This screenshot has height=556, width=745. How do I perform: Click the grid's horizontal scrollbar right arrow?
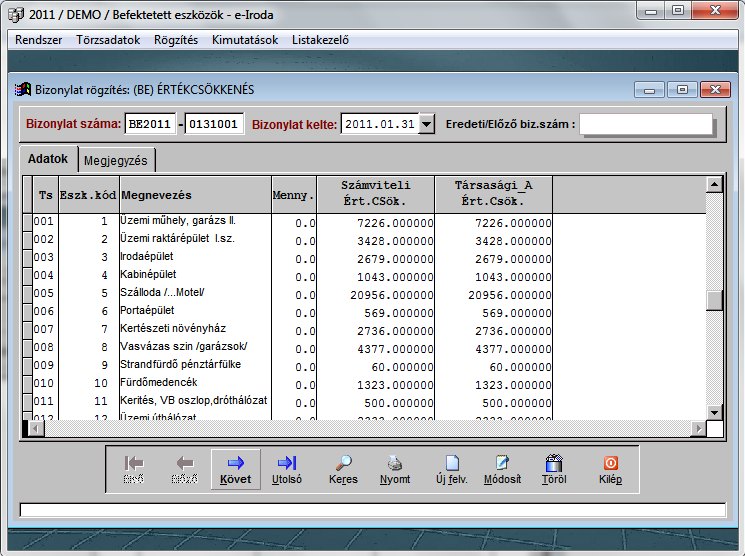coord(699,428)
